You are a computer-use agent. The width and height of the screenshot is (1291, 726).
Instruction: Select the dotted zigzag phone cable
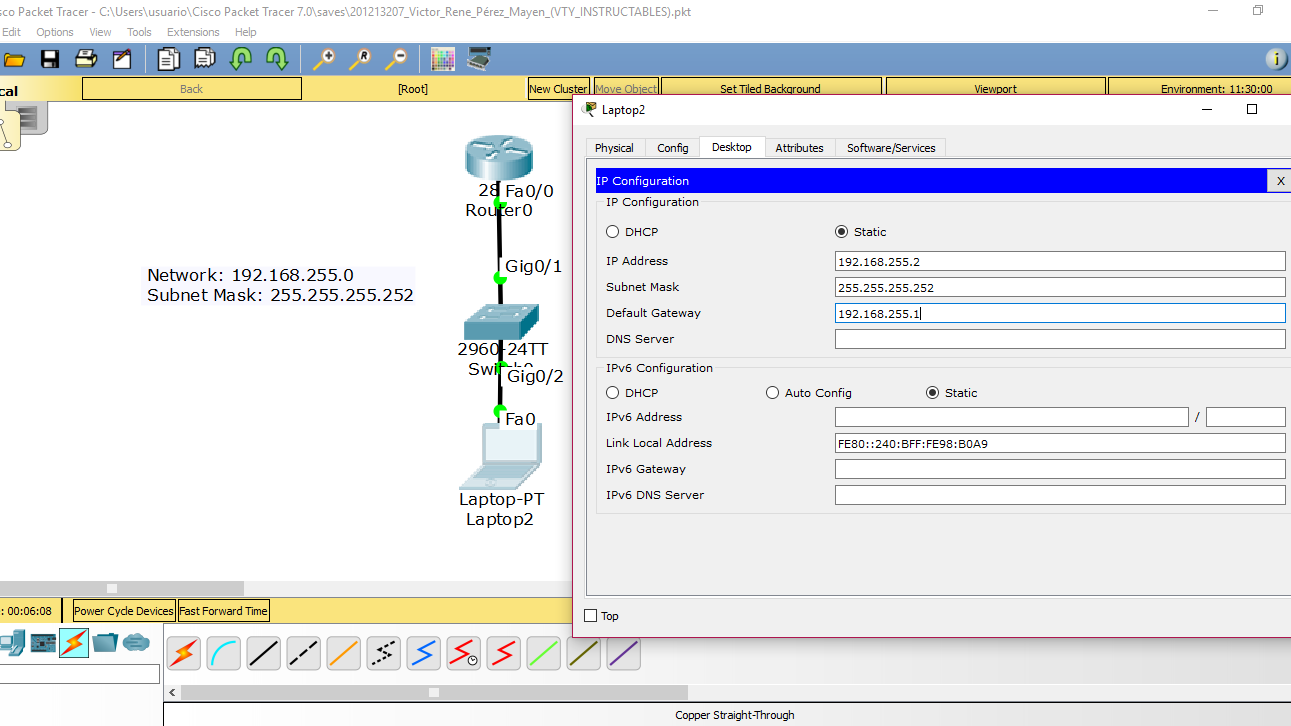pyautogui.click(x=384, y=653)
